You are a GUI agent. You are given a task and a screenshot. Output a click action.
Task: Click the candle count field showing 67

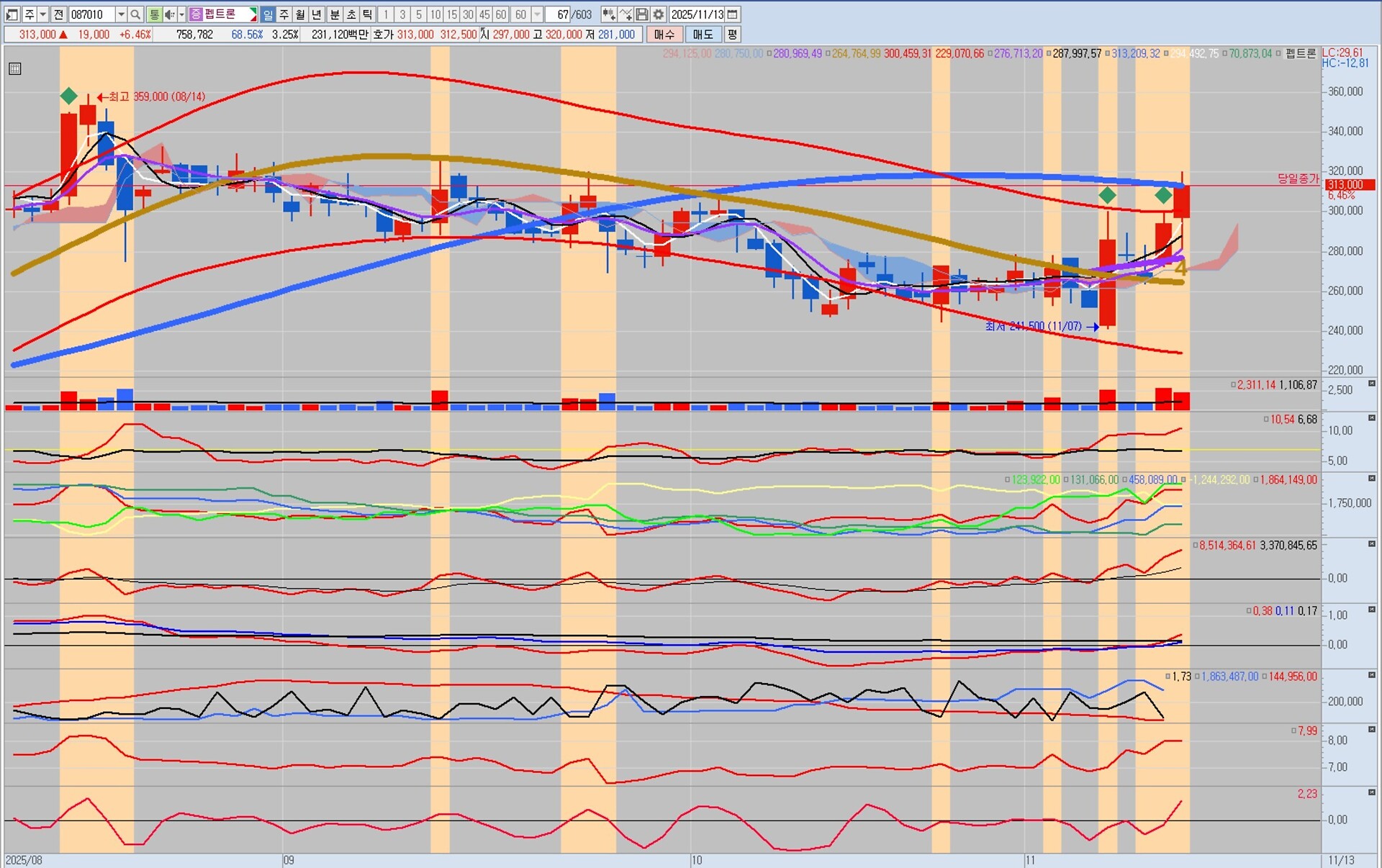[558, 14]
